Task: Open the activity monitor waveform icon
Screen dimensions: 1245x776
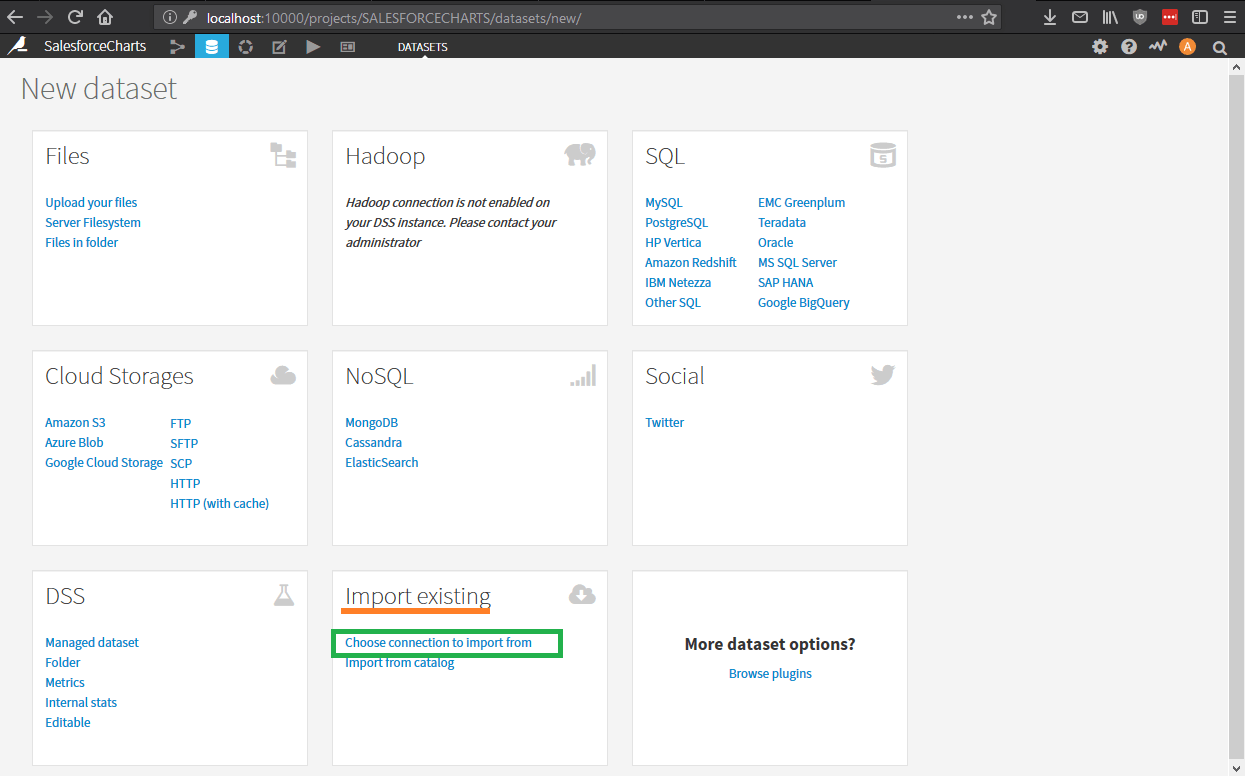Action: pos(1157,46)
